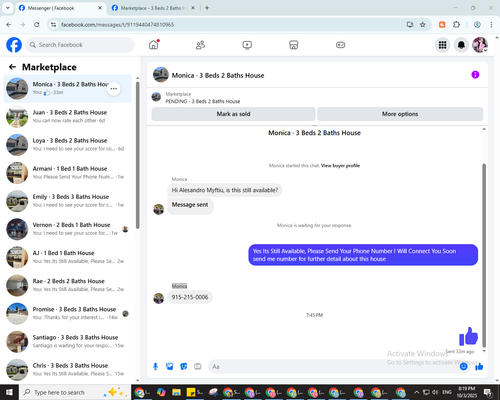Open Vernon - 2 Beds 1 Bath House chat
This screenshot has height=400, width=500.
pyautogui.click(x=67, y=229)
